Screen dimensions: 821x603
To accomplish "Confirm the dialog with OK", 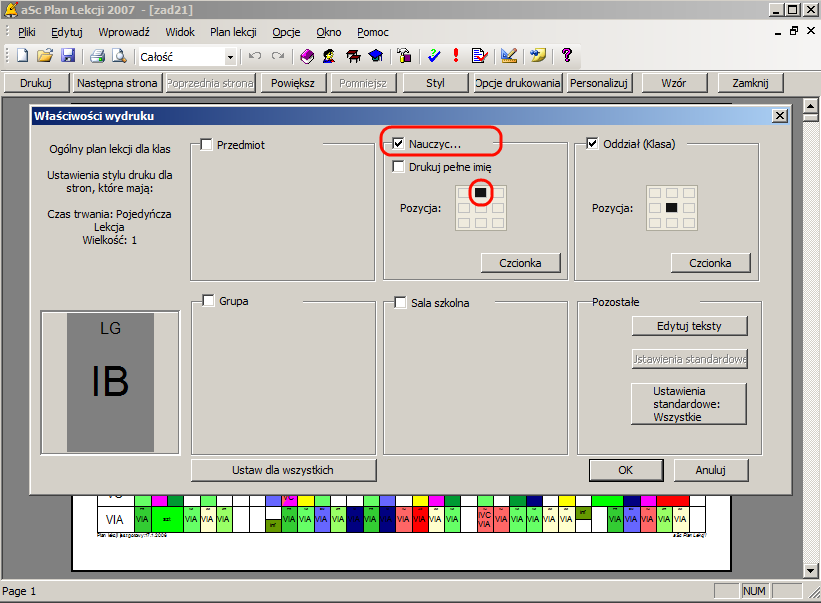I will coord(626,470).
